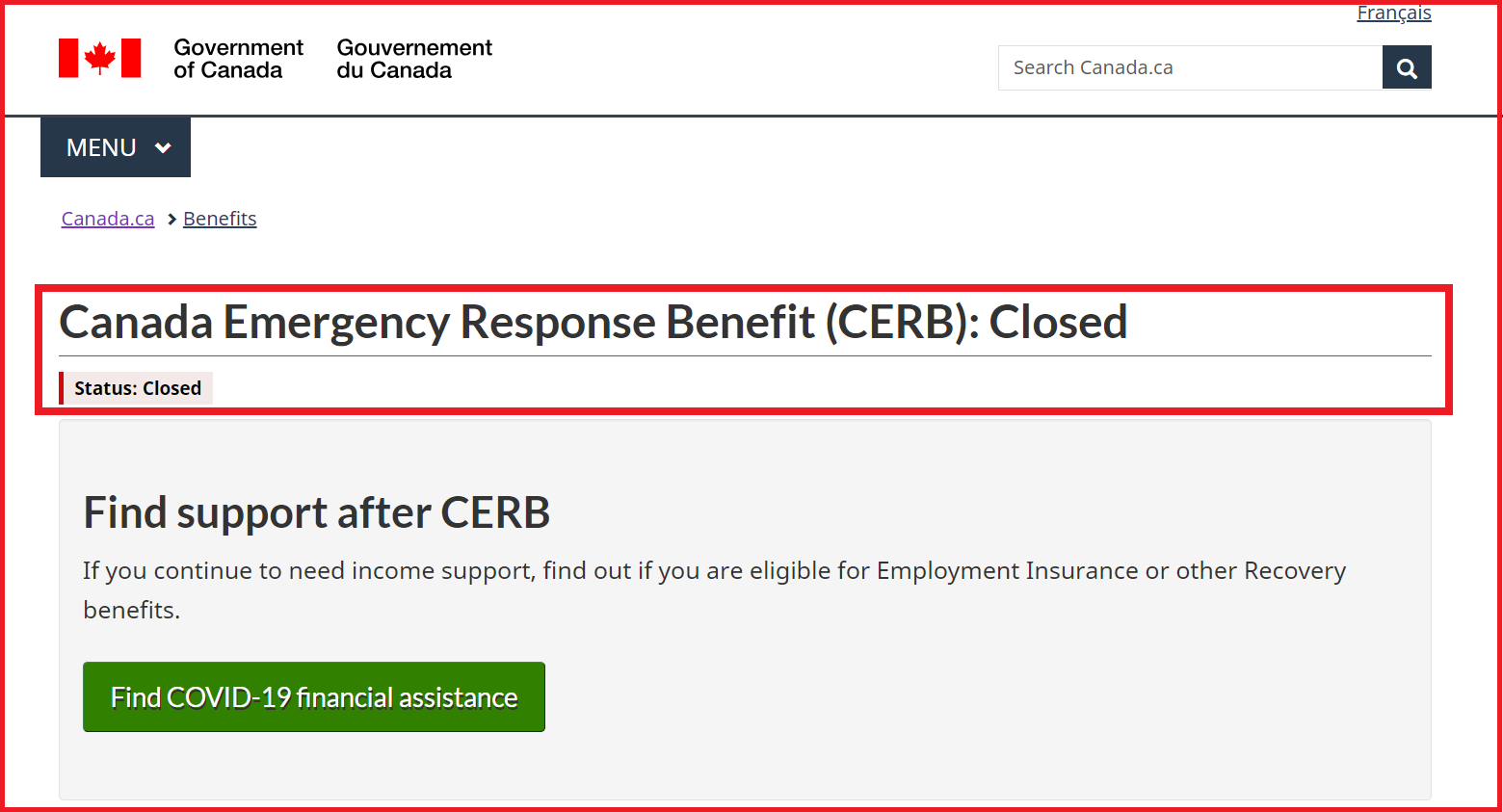The height and width of the screenshot is (812, 1503).
Task: Click the Find support after CERB heading
Action: tap(316, 511)
